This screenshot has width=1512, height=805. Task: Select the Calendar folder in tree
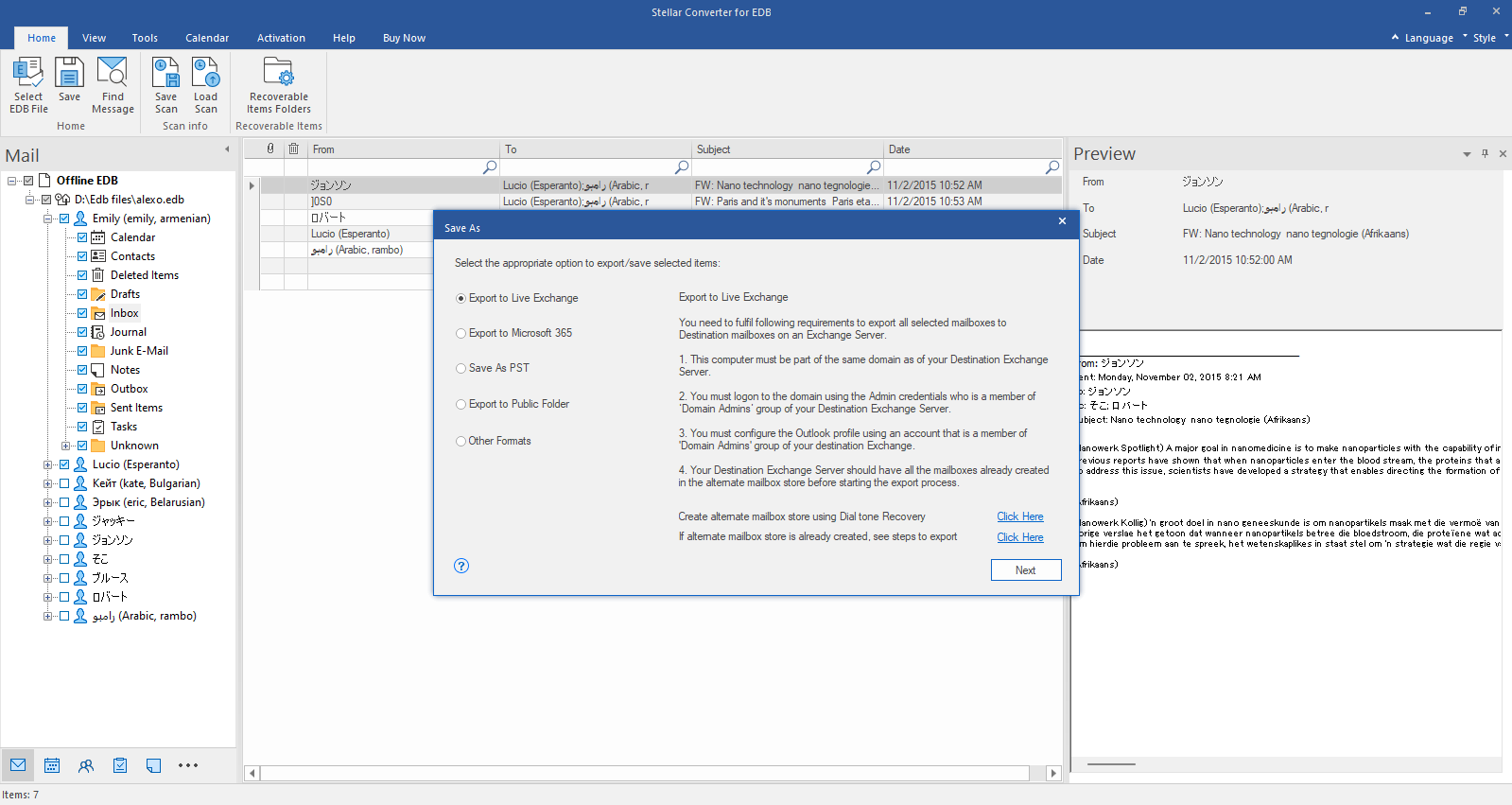132,237
